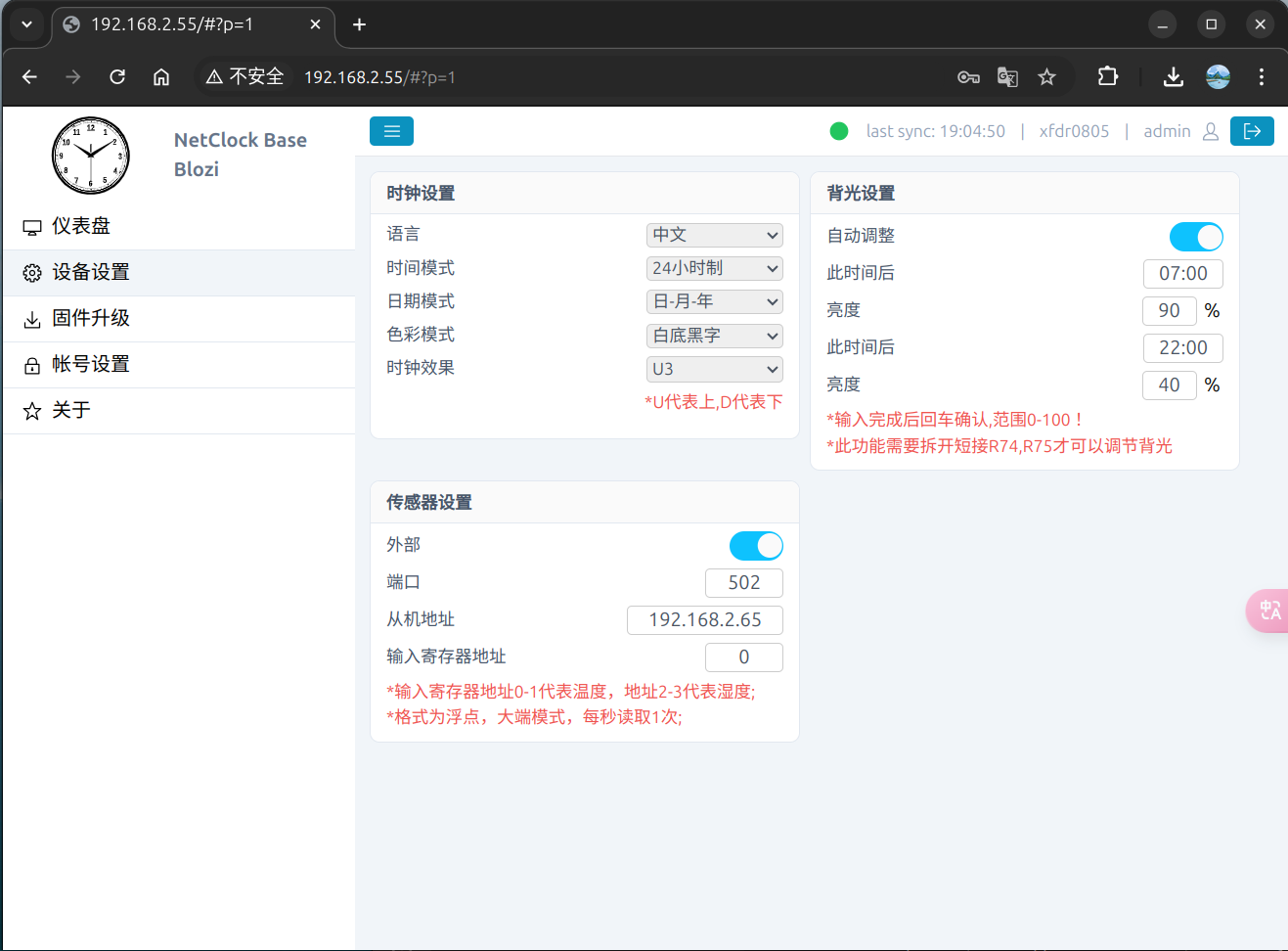
Task: Toggle 外部 external sensor switch
Action: point(756,546)
